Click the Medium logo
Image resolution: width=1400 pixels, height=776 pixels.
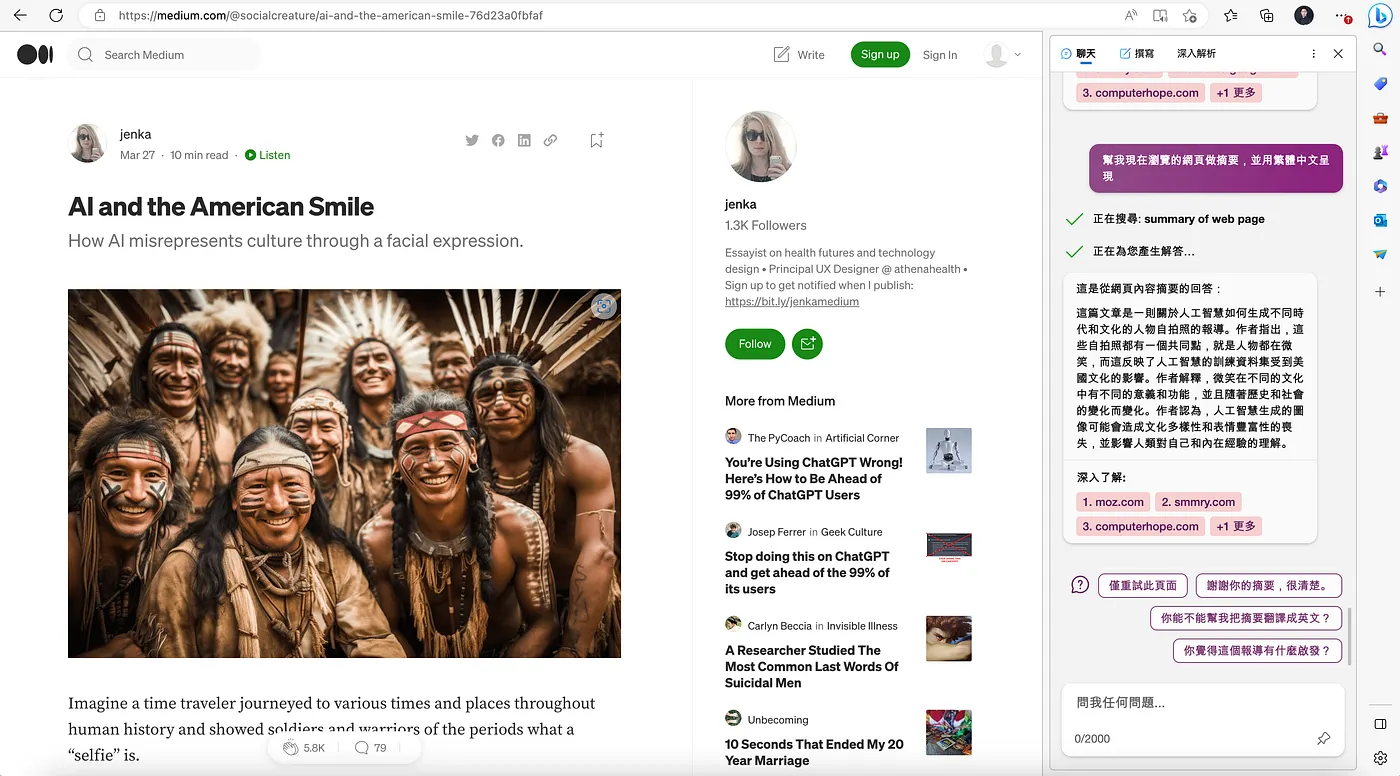coord(35,55)
